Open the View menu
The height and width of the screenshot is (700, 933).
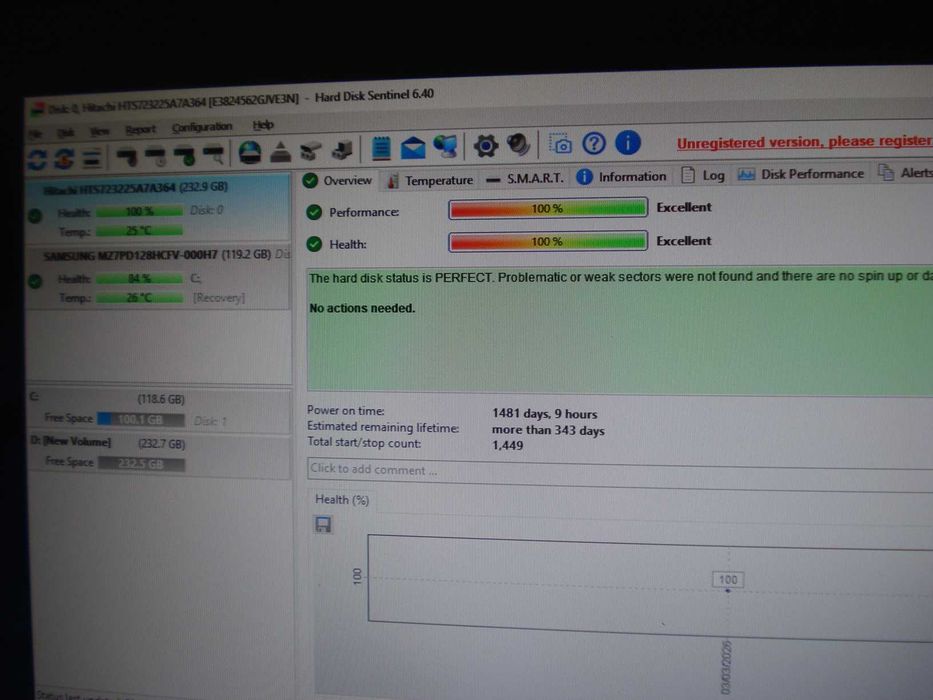pos(99,131)
